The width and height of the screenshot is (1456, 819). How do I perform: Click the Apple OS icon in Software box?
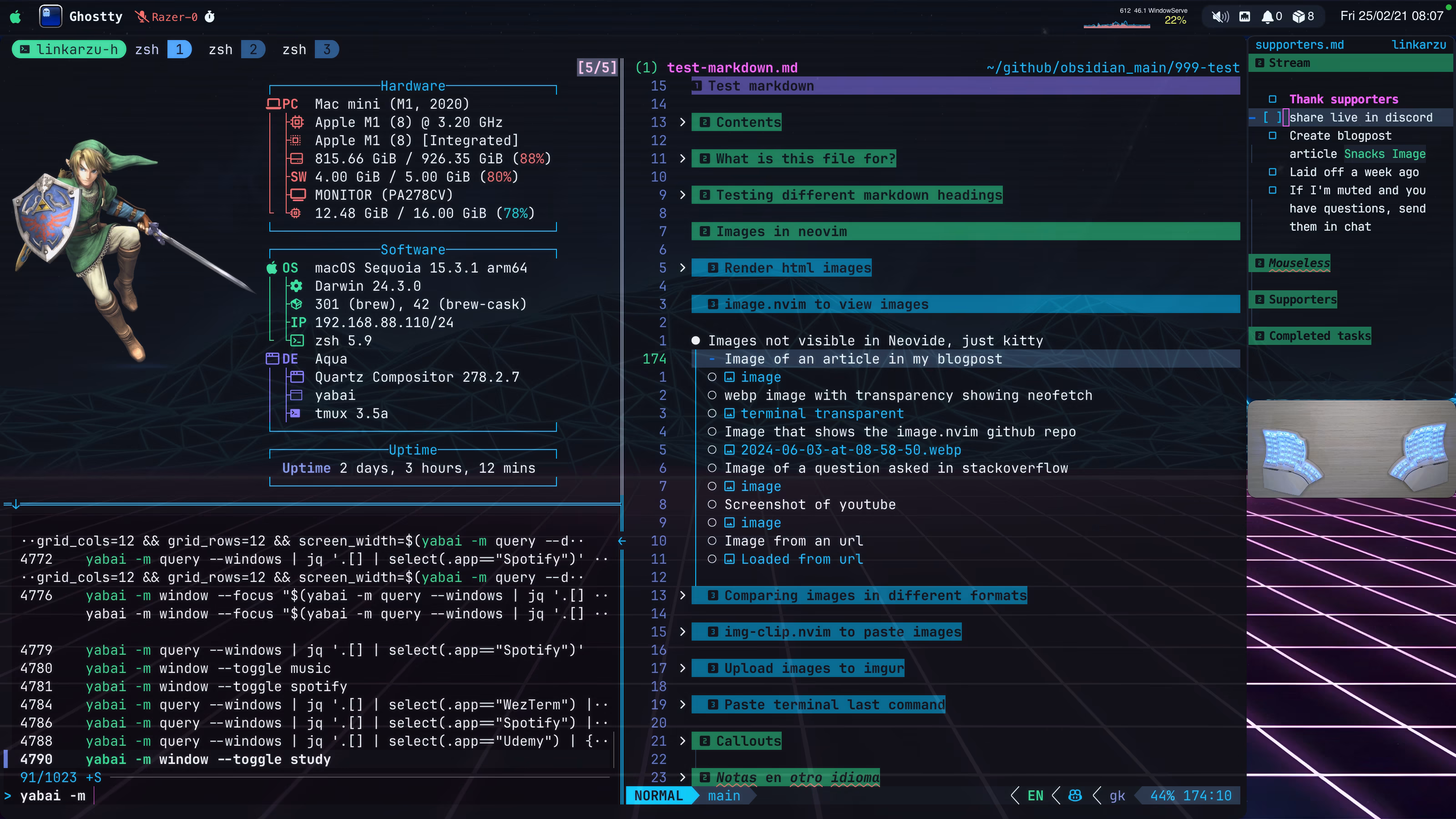click(272, 268)
